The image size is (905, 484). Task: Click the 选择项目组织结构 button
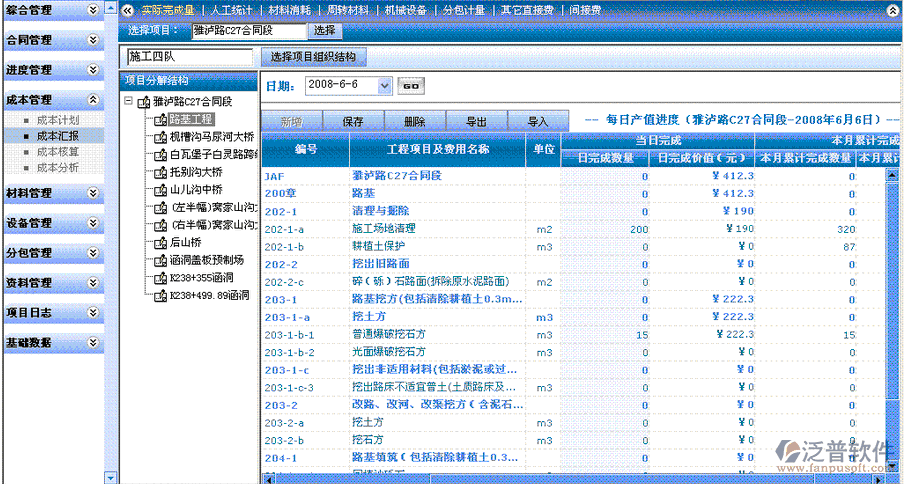(x=312, y=57)
